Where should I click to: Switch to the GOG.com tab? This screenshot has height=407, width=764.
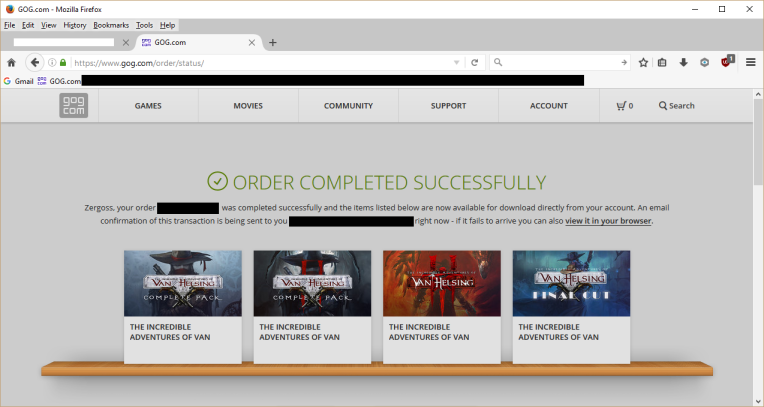[199, 42]
